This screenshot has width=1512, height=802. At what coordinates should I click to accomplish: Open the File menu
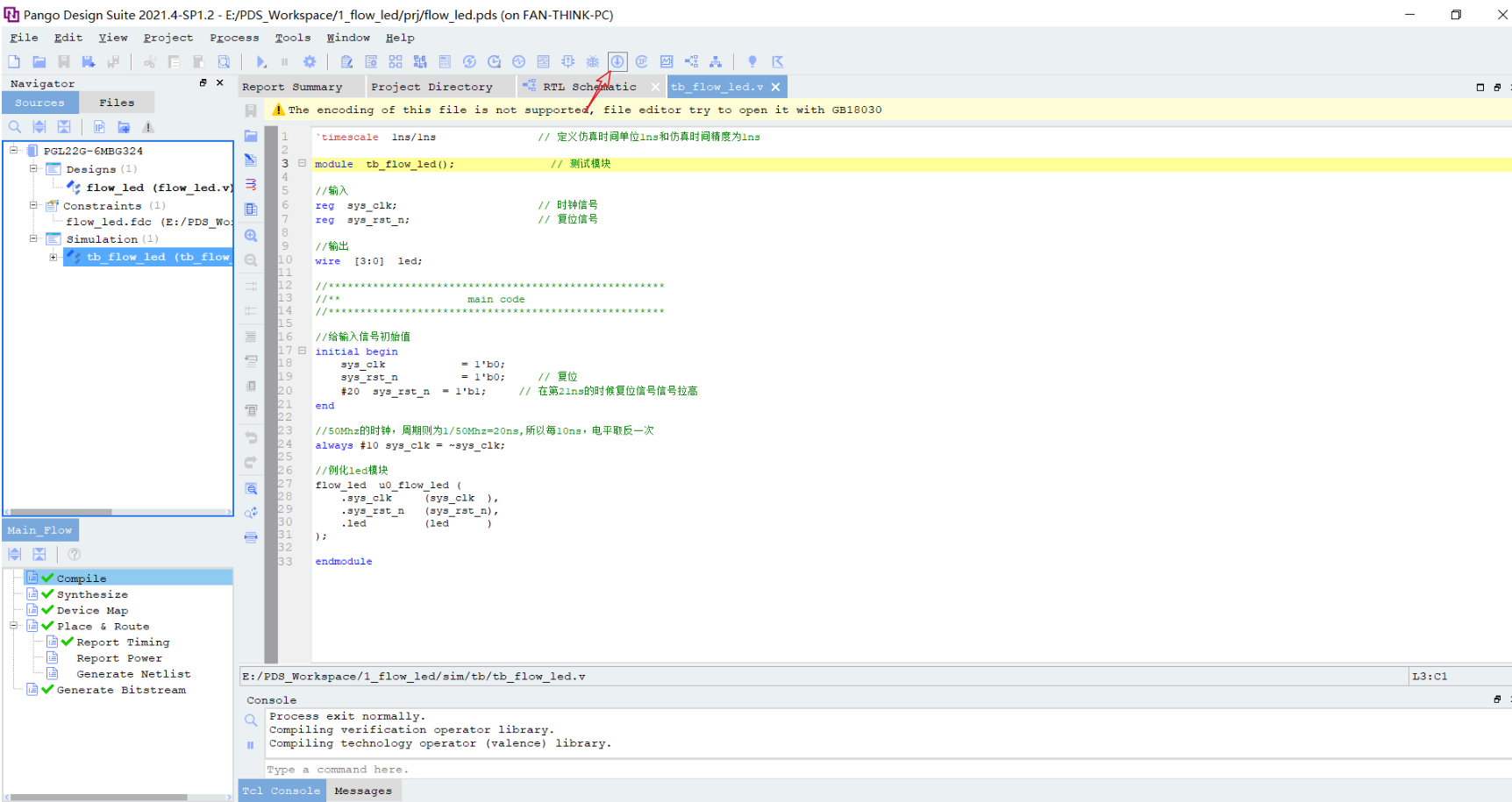point(24,38)
